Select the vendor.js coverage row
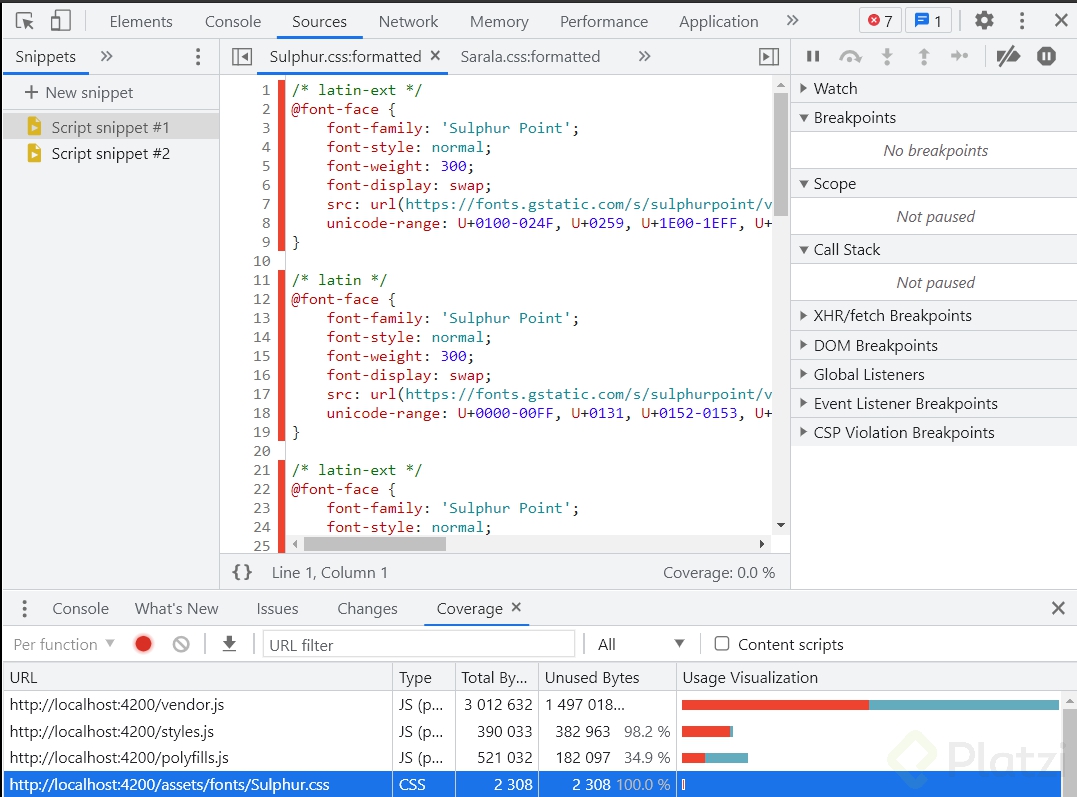The image size is (1077, 797). (x=532, y=704)
